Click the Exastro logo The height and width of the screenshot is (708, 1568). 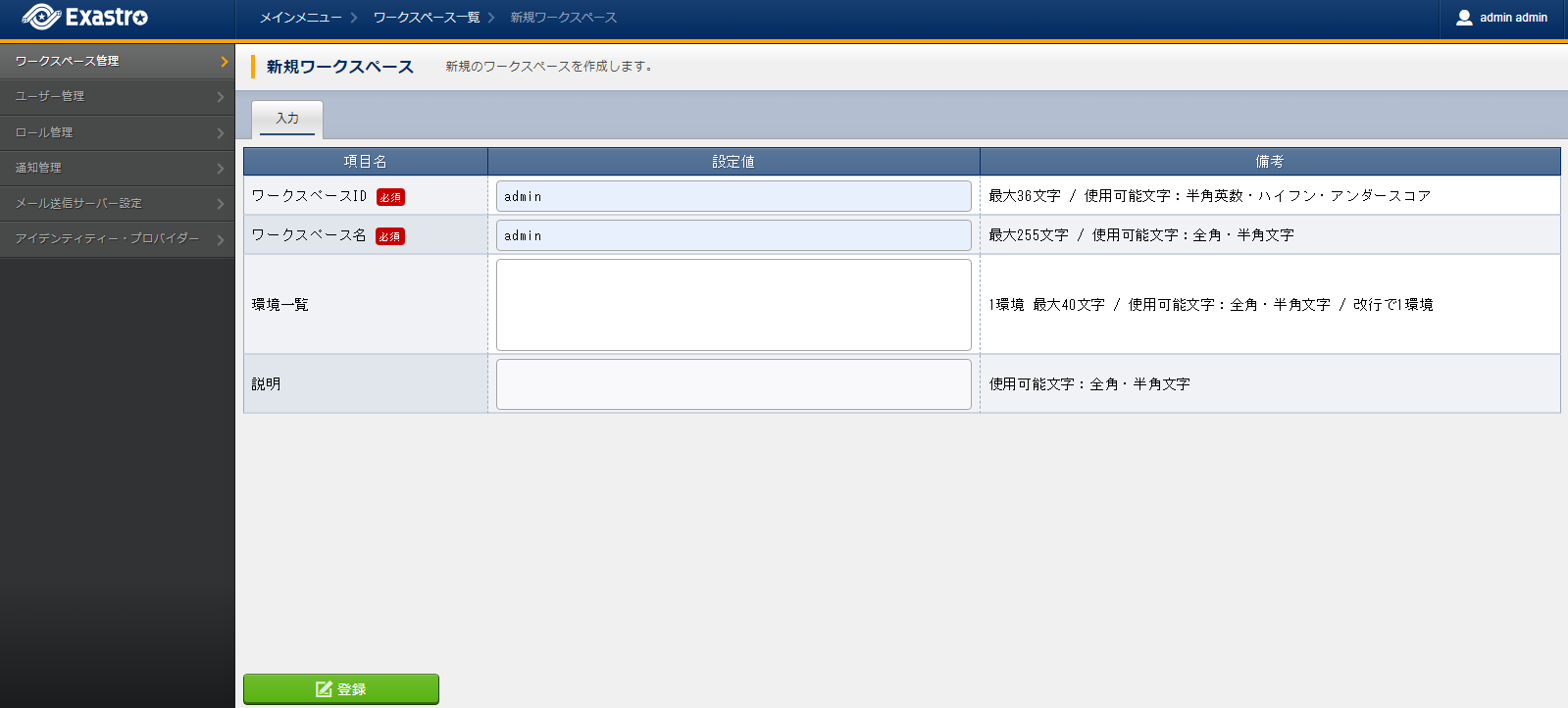coord(85,17)
